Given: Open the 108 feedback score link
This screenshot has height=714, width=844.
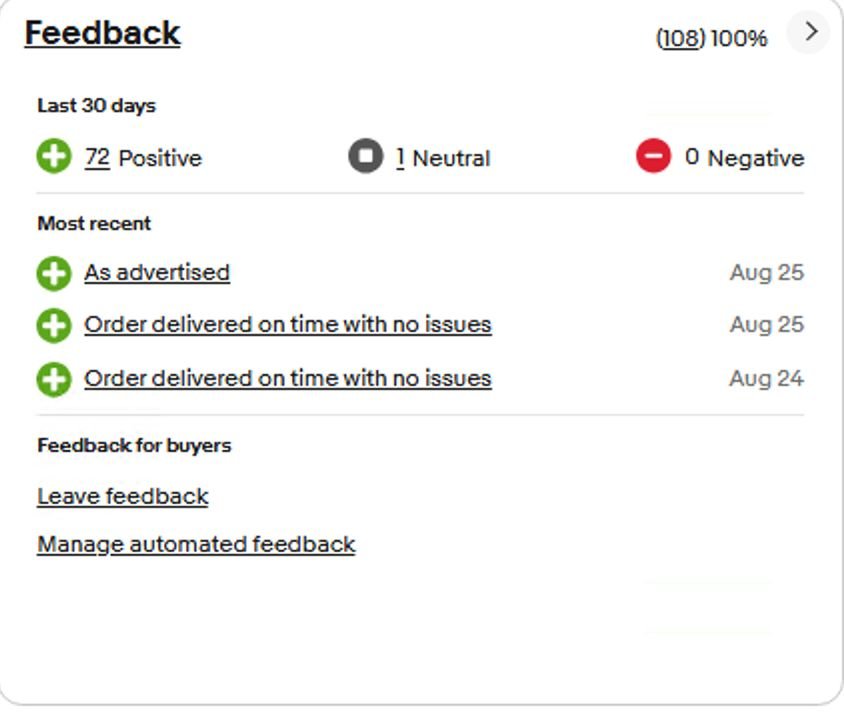Looking at the screenshot, I should tap(680, 38).
